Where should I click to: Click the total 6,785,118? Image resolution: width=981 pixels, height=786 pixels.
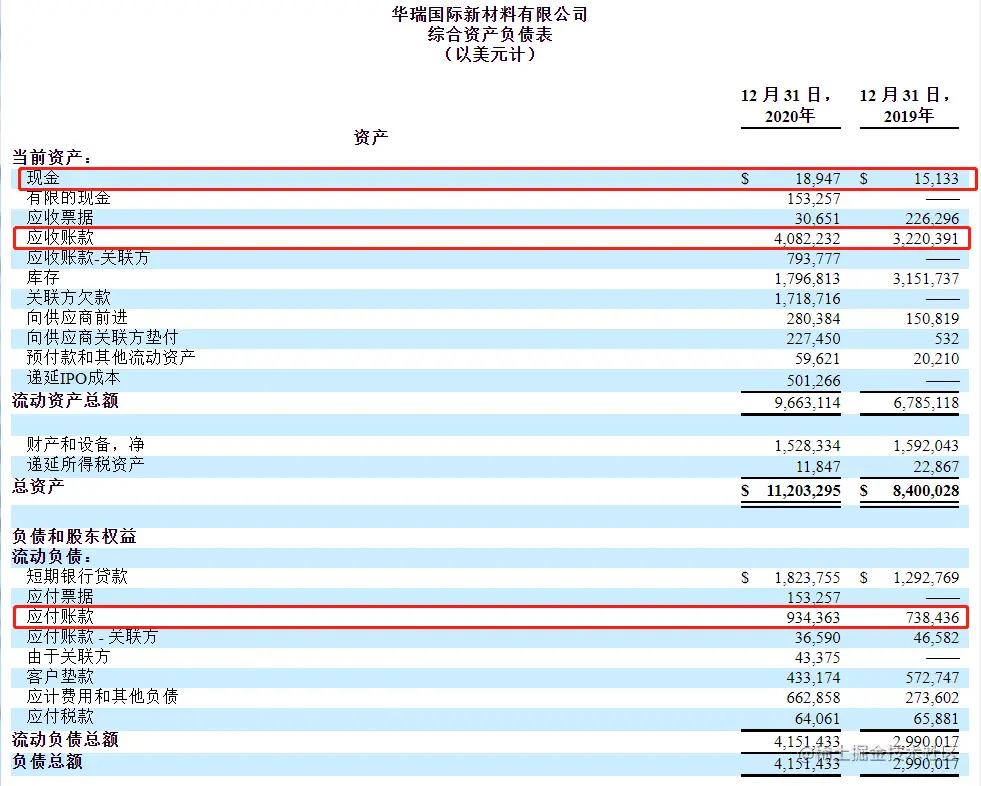pyautogui.click(x=926, y=403)
